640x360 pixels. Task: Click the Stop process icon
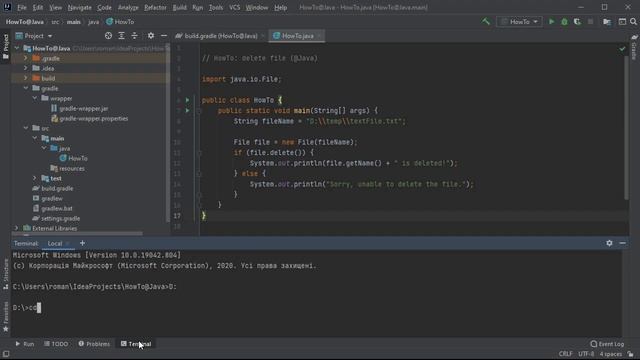point(590,22)
